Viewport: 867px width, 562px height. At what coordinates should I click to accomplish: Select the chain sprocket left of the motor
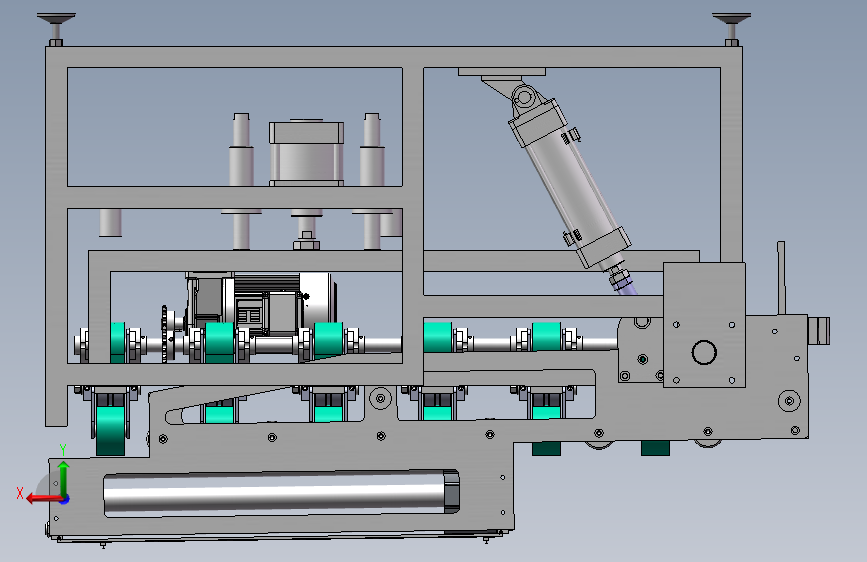click(165, 334)
